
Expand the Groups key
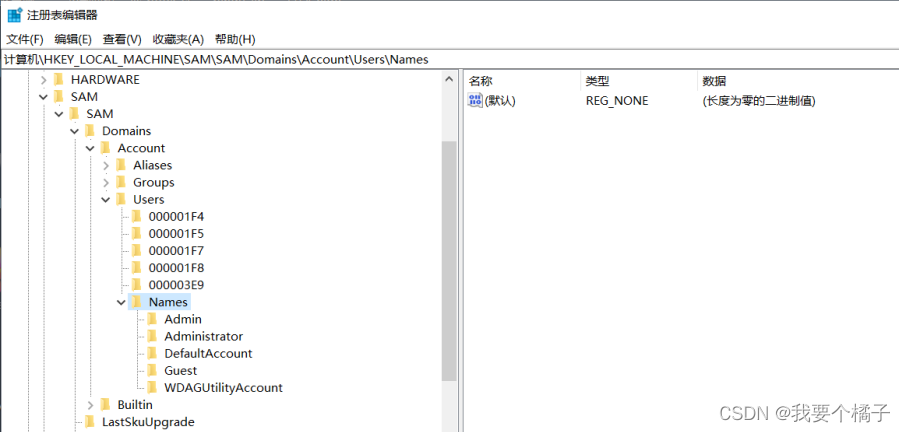point(106,183)
